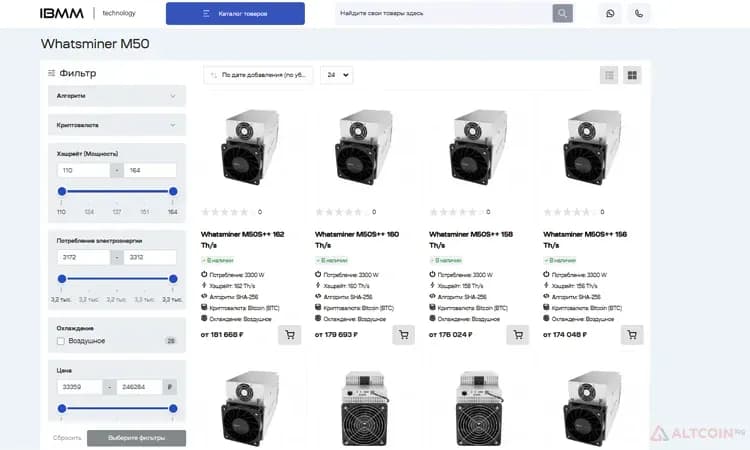Open Whatsminer M50S++ 162 Th/s product image
This screenshot has width=750, height=450.
(x=250, y=147)
